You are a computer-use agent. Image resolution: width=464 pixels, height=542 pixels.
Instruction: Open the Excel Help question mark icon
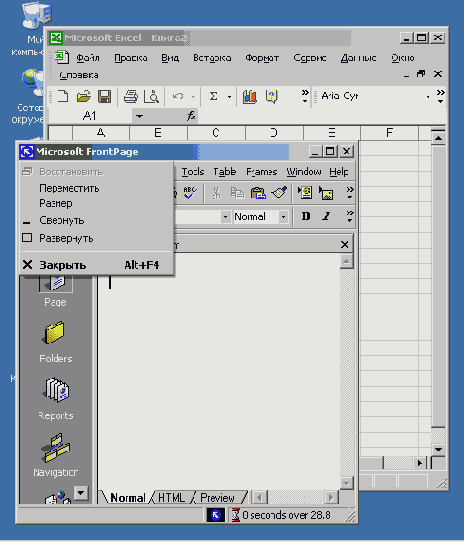coord(271,96)
